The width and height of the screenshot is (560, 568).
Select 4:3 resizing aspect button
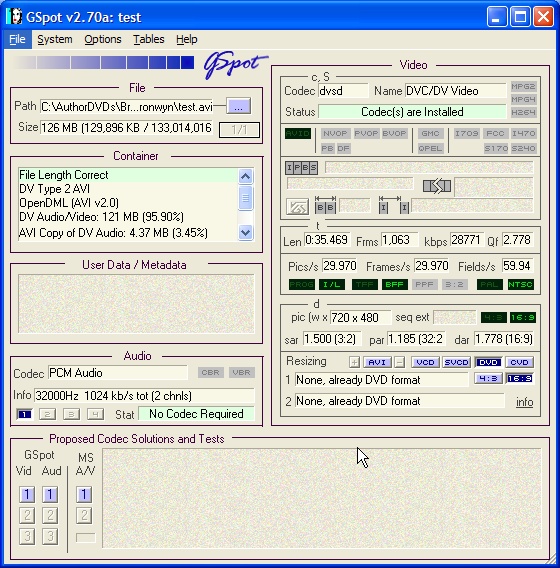point(488,379)
